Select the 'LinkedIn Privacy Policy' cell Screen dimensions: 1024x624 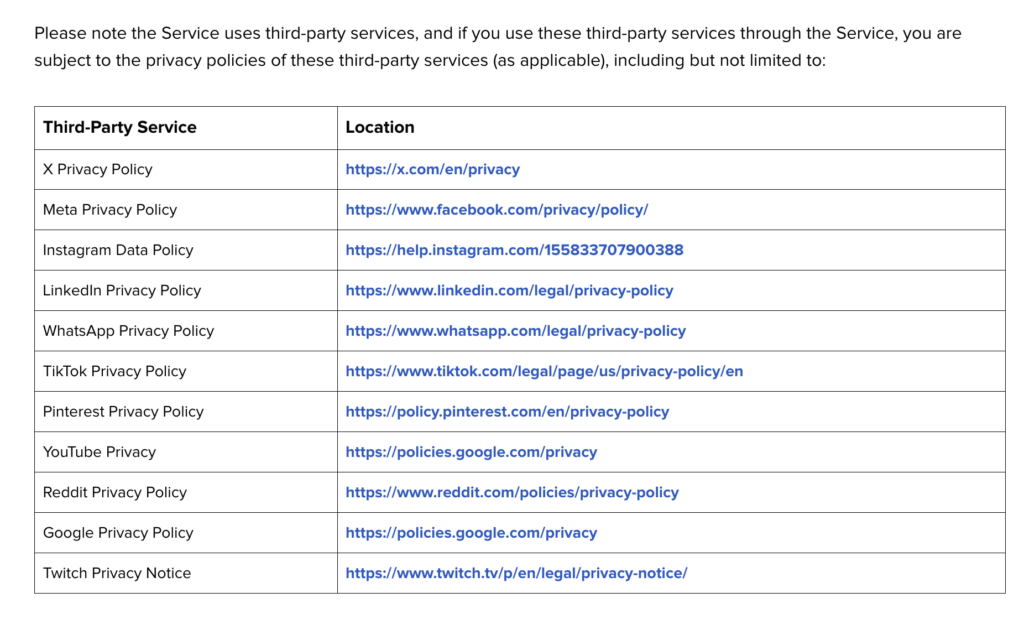pyautogui.click(x=186, y=290)
